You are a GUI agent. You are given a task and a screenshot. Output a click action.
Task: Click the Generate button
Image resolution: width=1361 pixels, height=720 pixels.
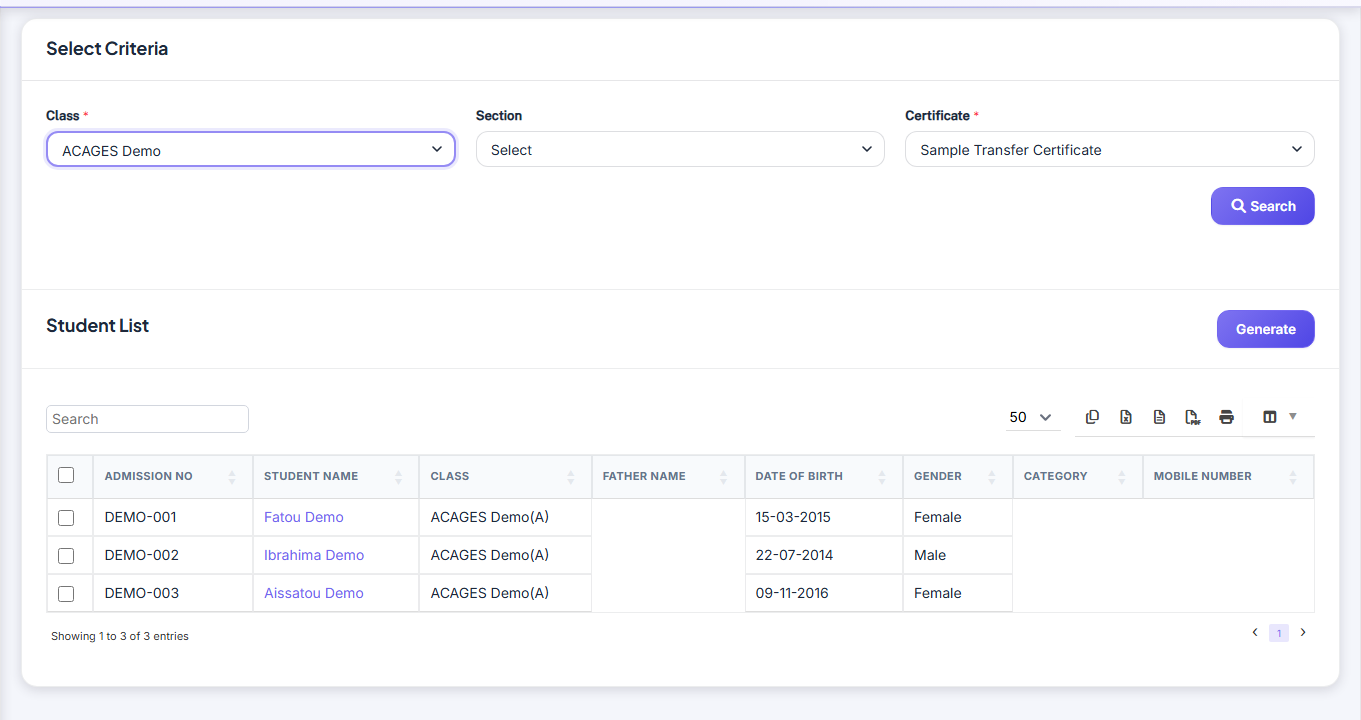coord(1266,329)
